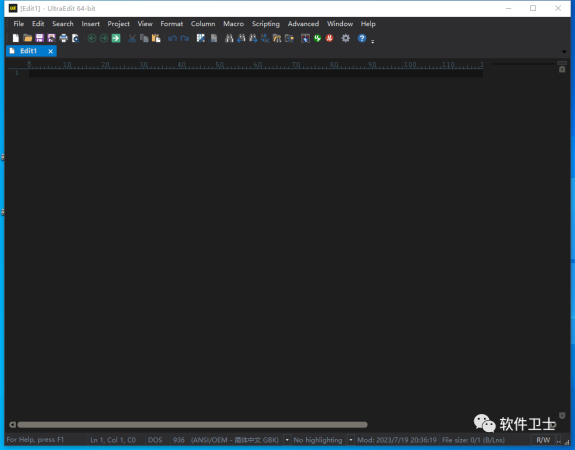Find previous with binoculars left-arrow icon
Image resolution: width=575 pixels, height=450 pixels.
pos(241,38)
